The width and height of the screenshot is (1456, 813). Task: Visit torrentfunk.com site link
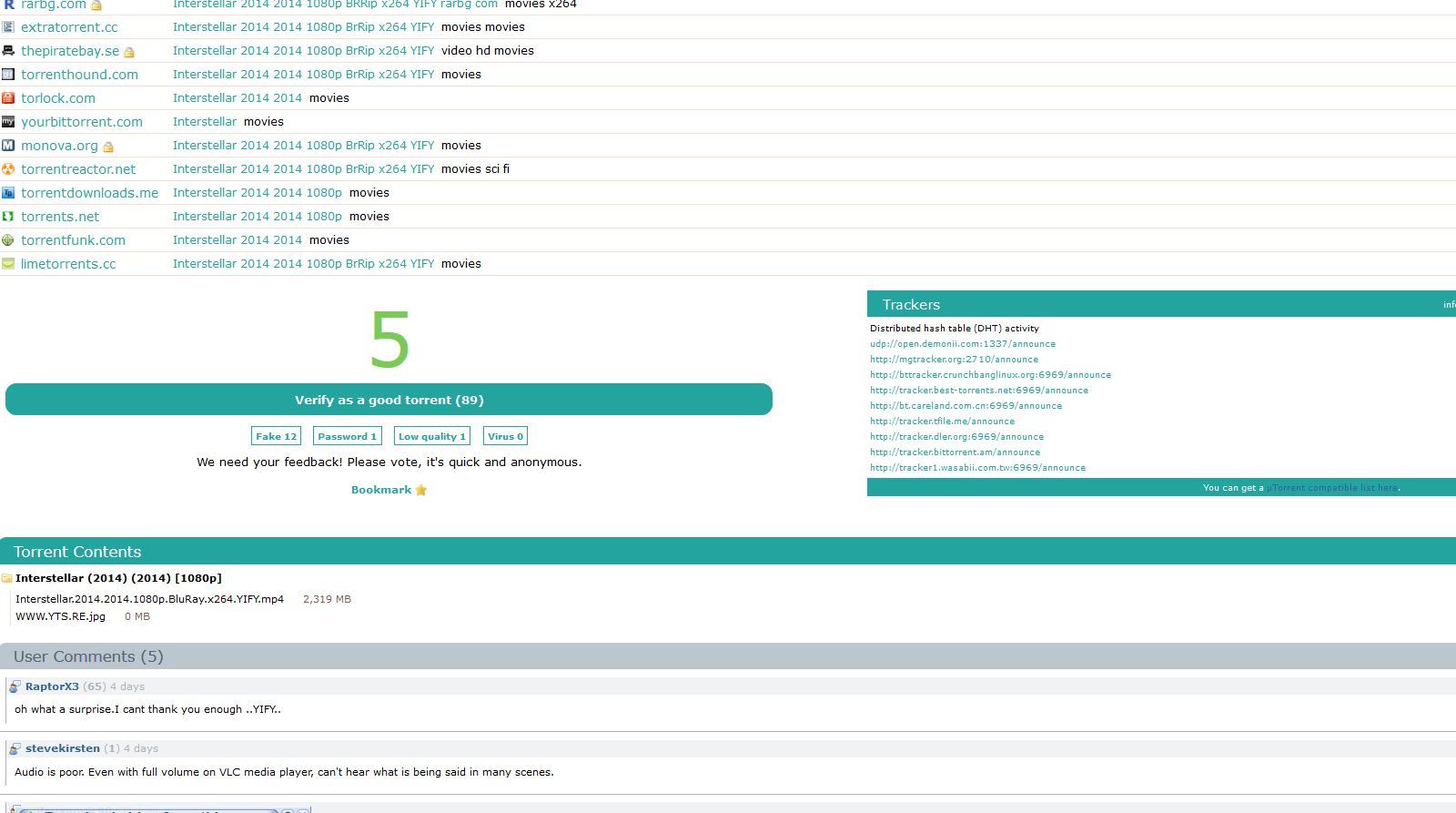(x=73, y=240)
